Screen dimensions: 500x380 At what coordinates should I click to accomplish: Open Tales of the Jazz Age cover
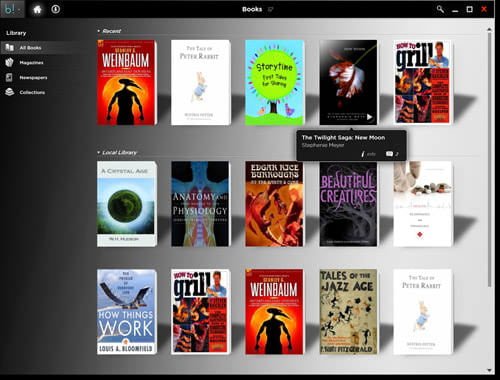(348, 312)
